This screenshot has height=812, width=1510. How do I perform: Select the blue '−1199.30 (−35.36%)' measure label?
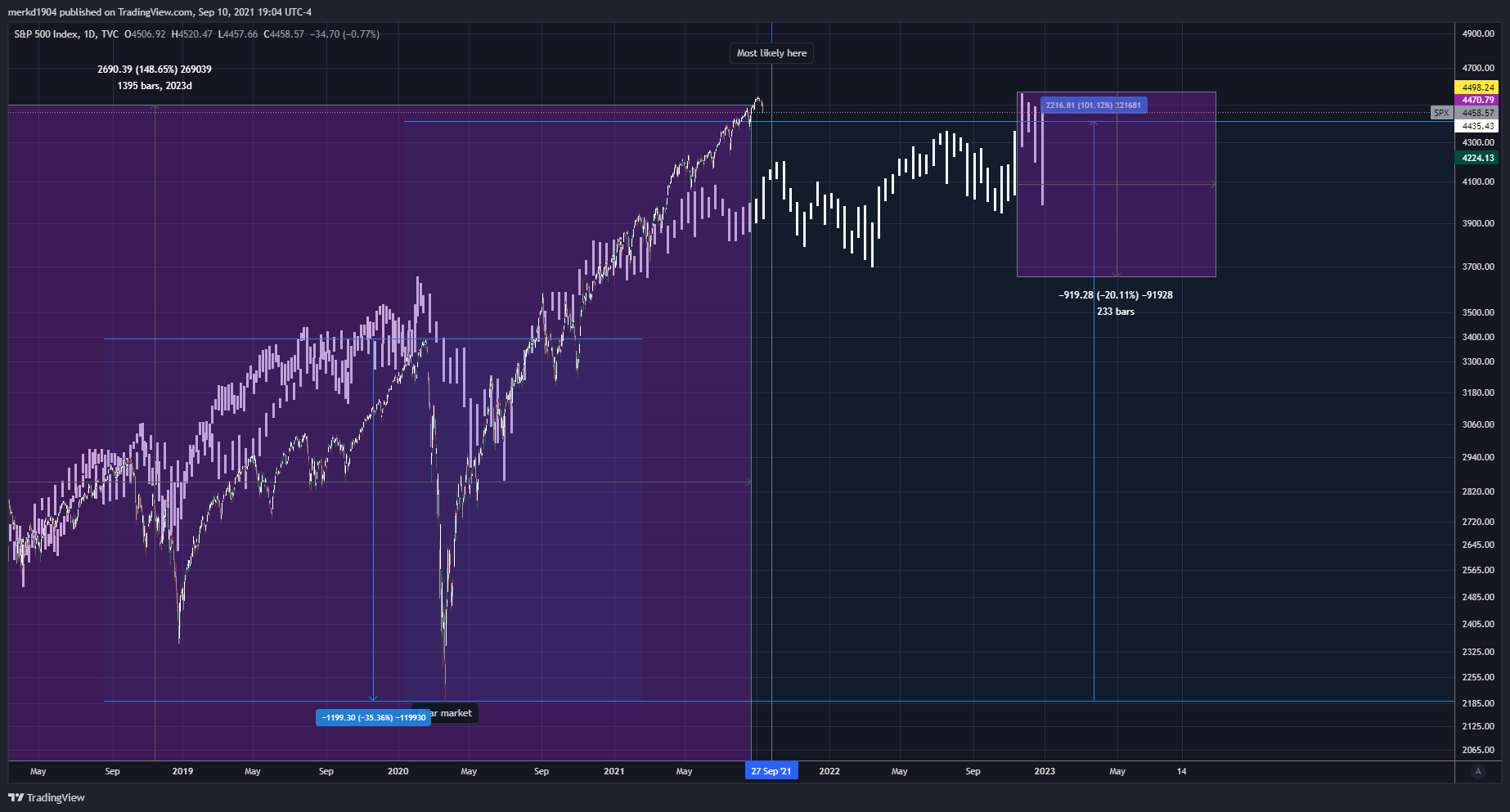373,717
